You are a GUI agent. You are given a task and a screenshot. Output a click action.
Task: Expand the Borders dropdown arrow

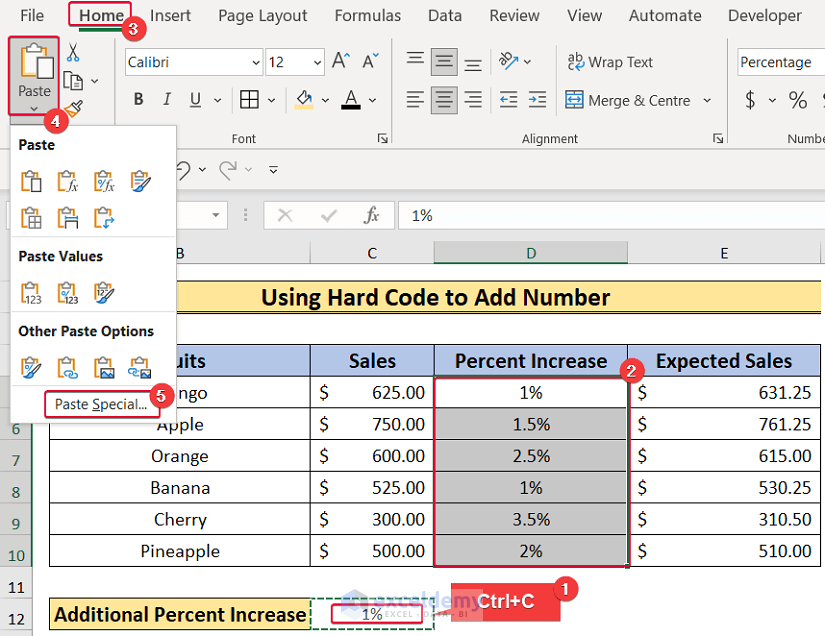pyautogui.click(x=271, y=100)
